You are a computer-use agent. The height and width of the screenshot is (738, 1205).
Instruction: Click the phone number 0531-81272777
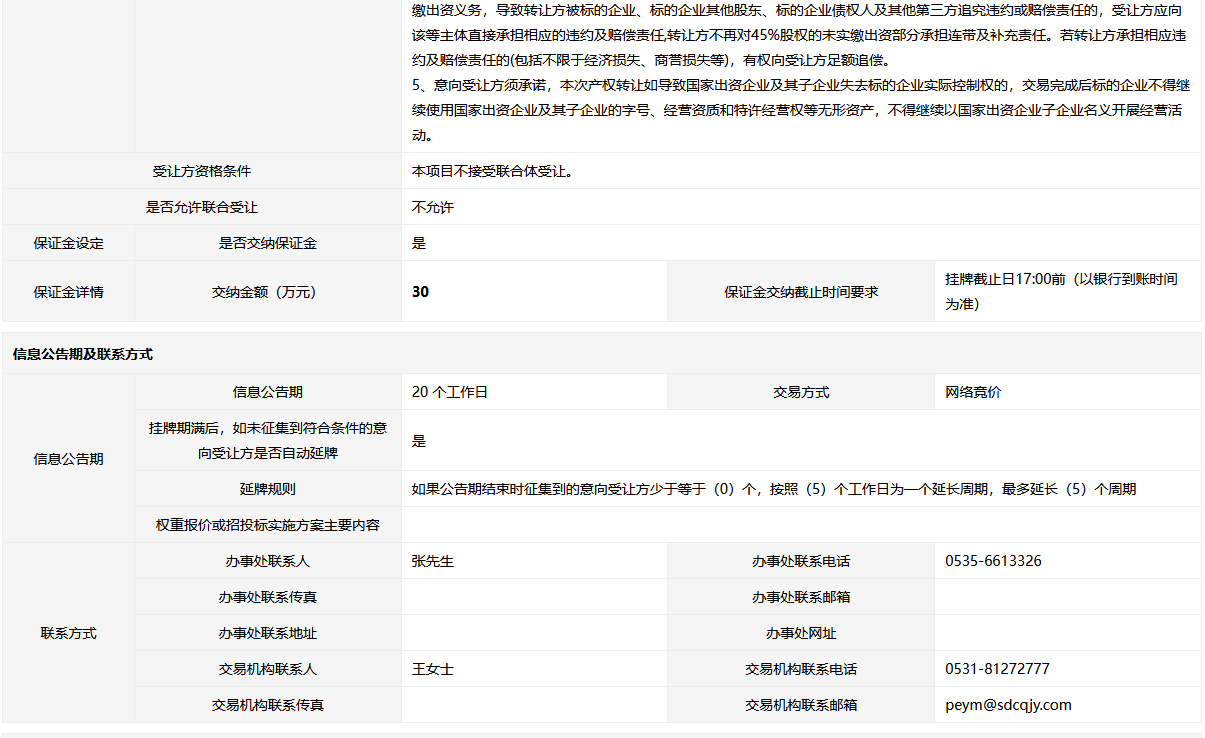(997, 669)
